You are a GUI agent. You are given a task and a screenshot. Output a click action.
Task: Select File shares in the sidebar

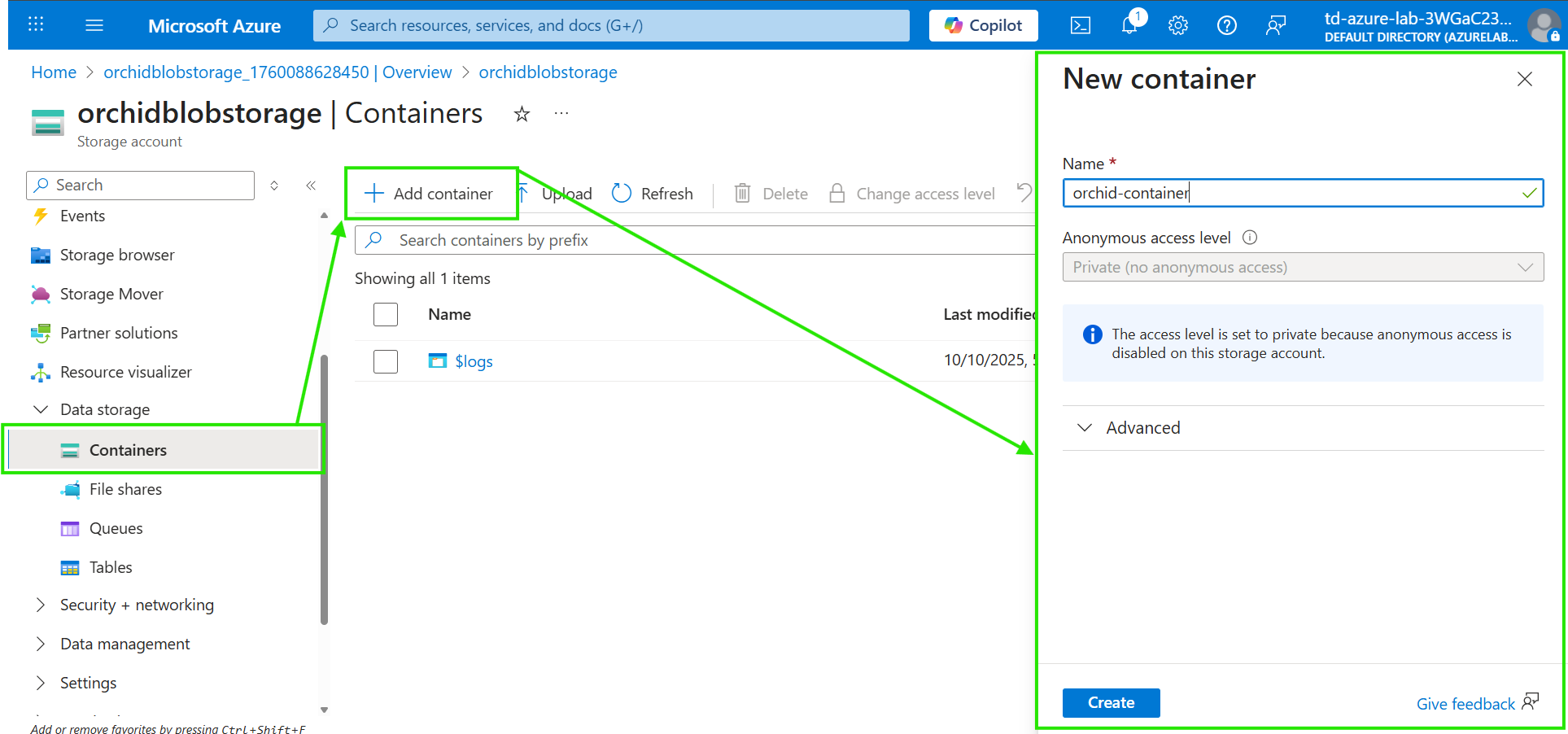[x=125, y=489]
